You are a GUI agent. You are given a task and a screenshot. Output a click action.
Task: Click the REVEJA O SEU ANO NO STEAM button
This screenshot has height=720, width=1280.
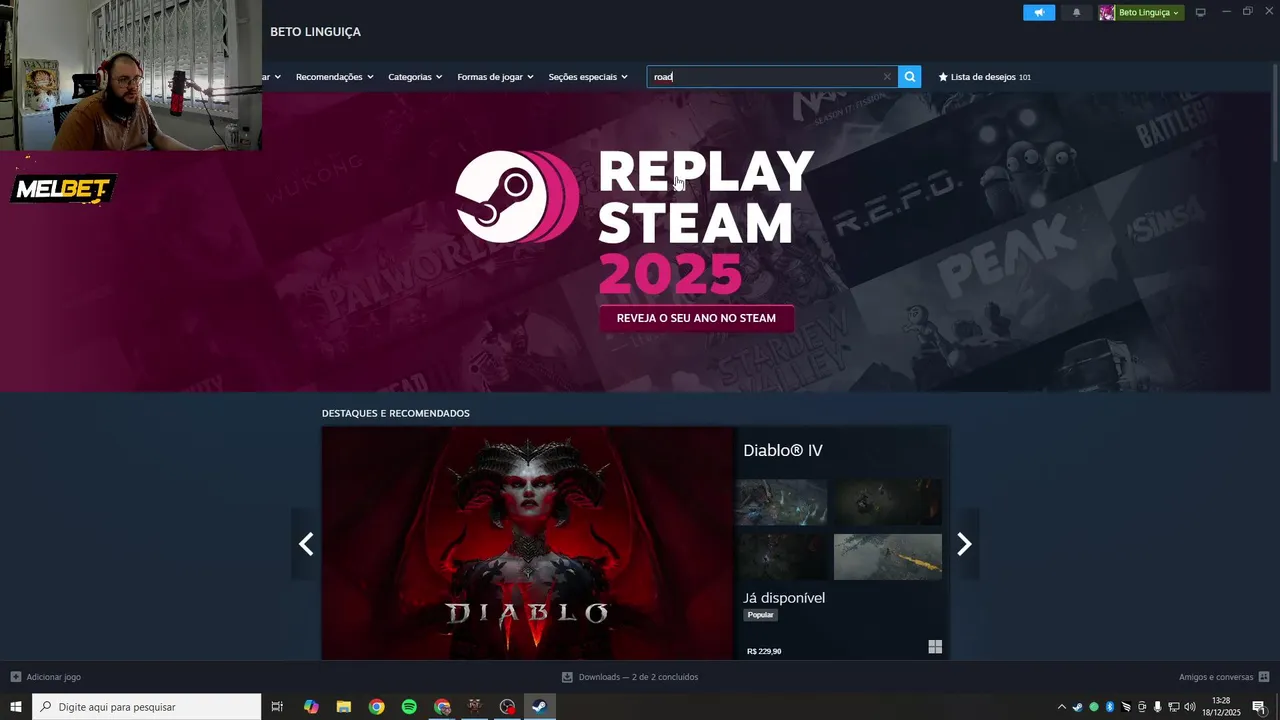696,318
